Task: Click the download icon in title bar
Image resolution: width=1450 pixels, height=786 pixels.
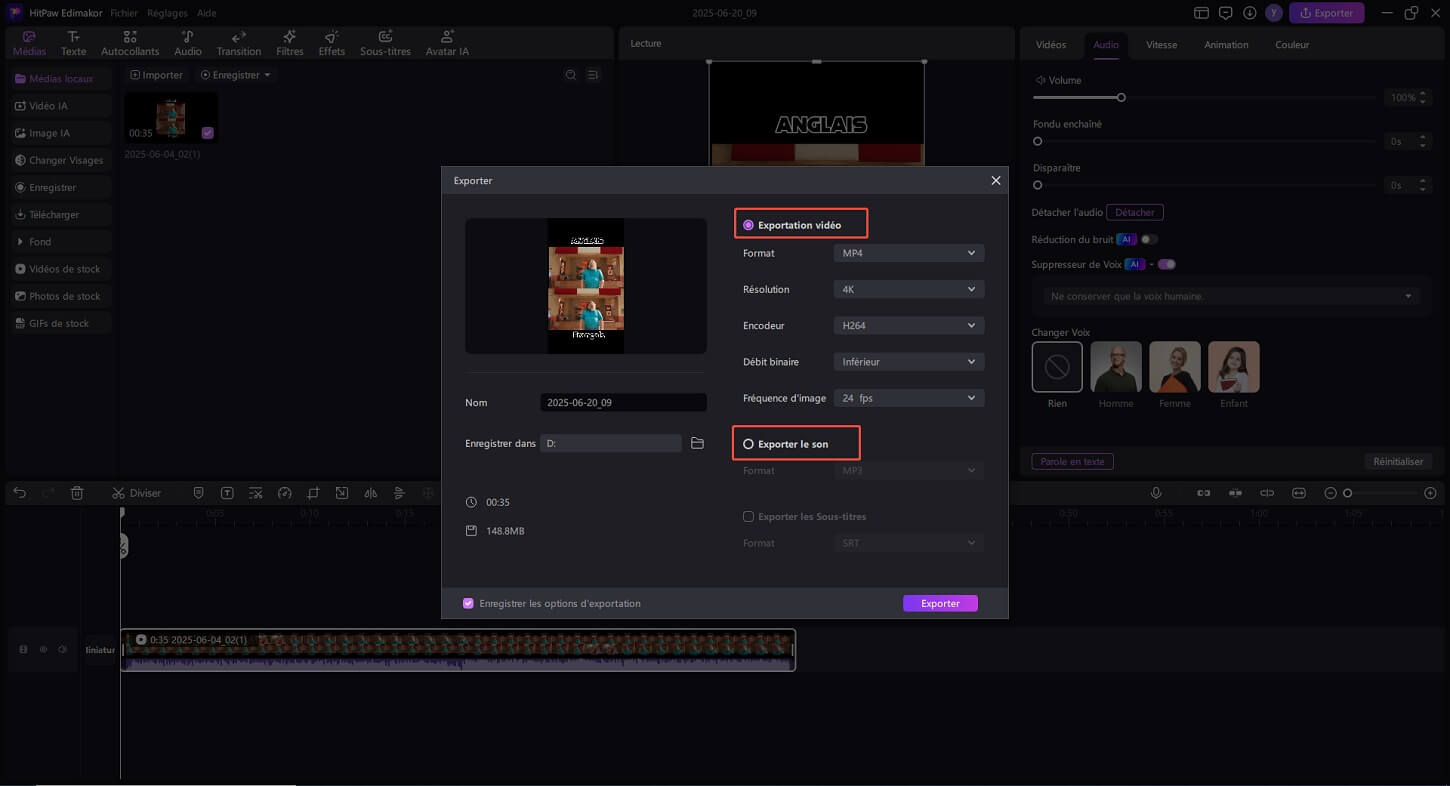Action: coord(1250,13)
